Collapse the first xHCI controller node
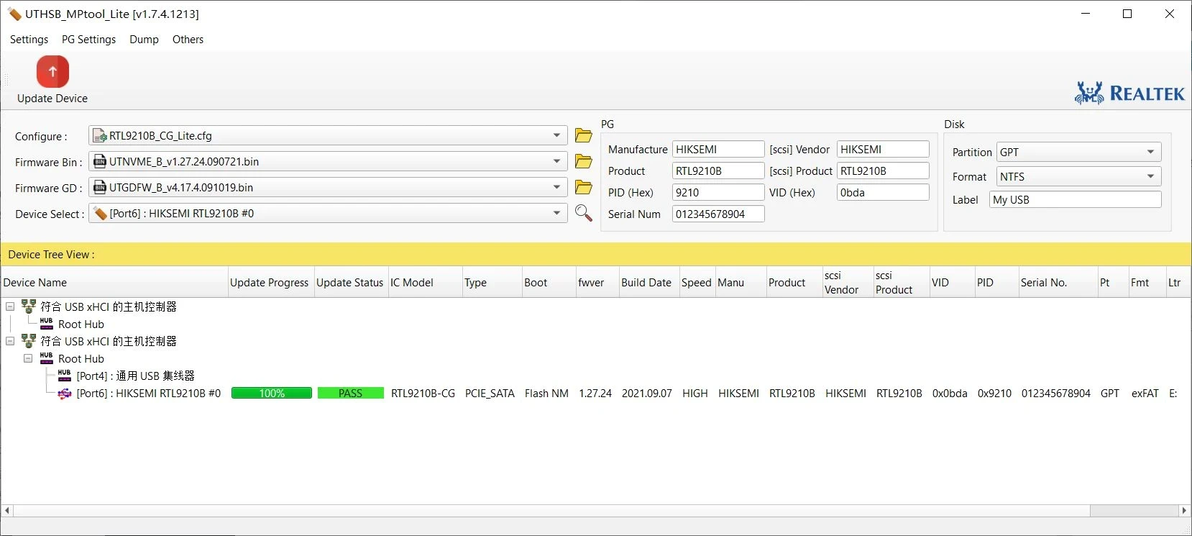 point(10,306)
